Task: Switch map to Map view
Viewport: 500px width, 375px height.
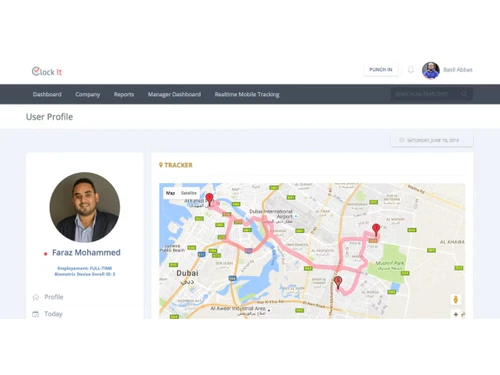Action: tap(170, 193)
